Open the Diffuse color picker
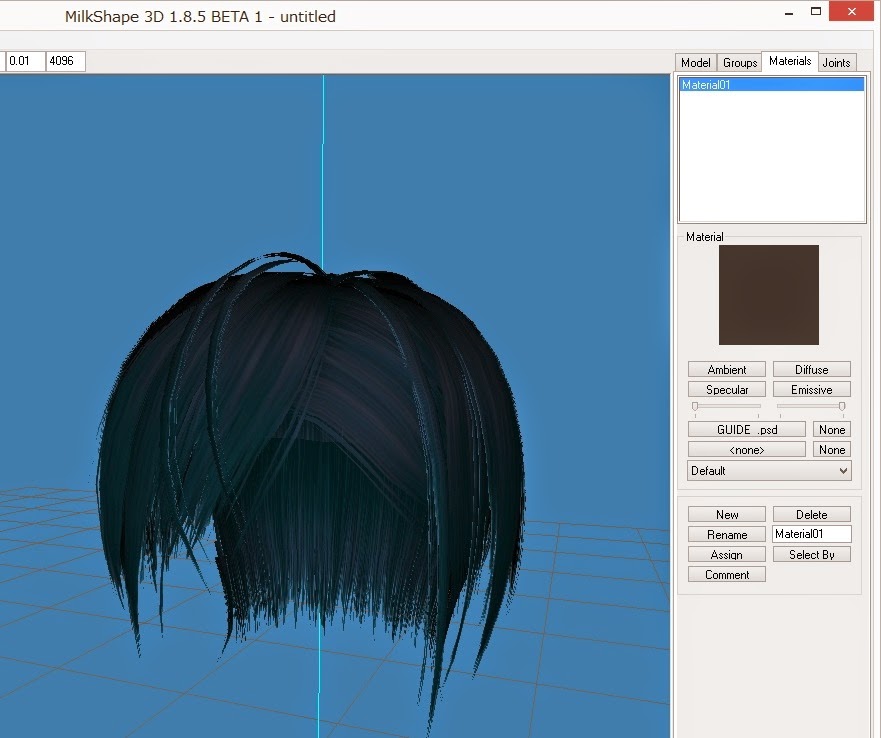Image resolution: width=881 pixels, height=738 pixels. [811, 369]
